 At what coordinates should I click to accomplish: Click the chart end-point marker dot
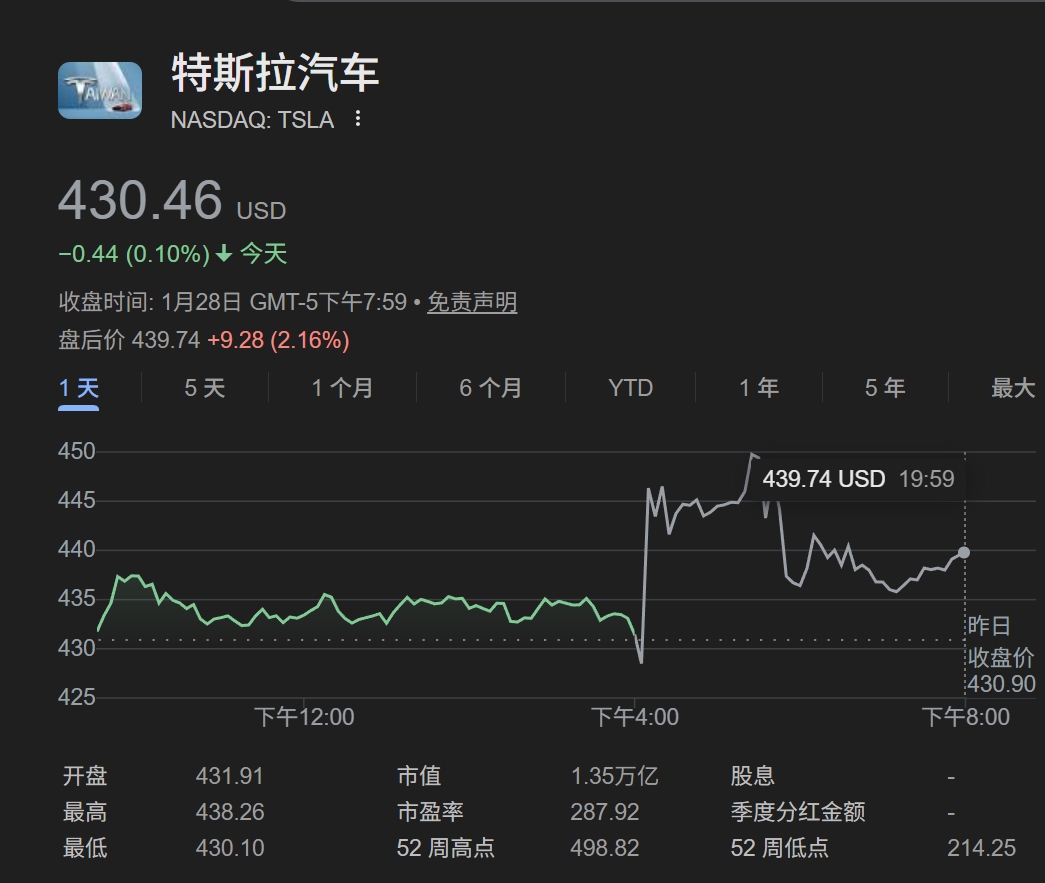[964, 552]
